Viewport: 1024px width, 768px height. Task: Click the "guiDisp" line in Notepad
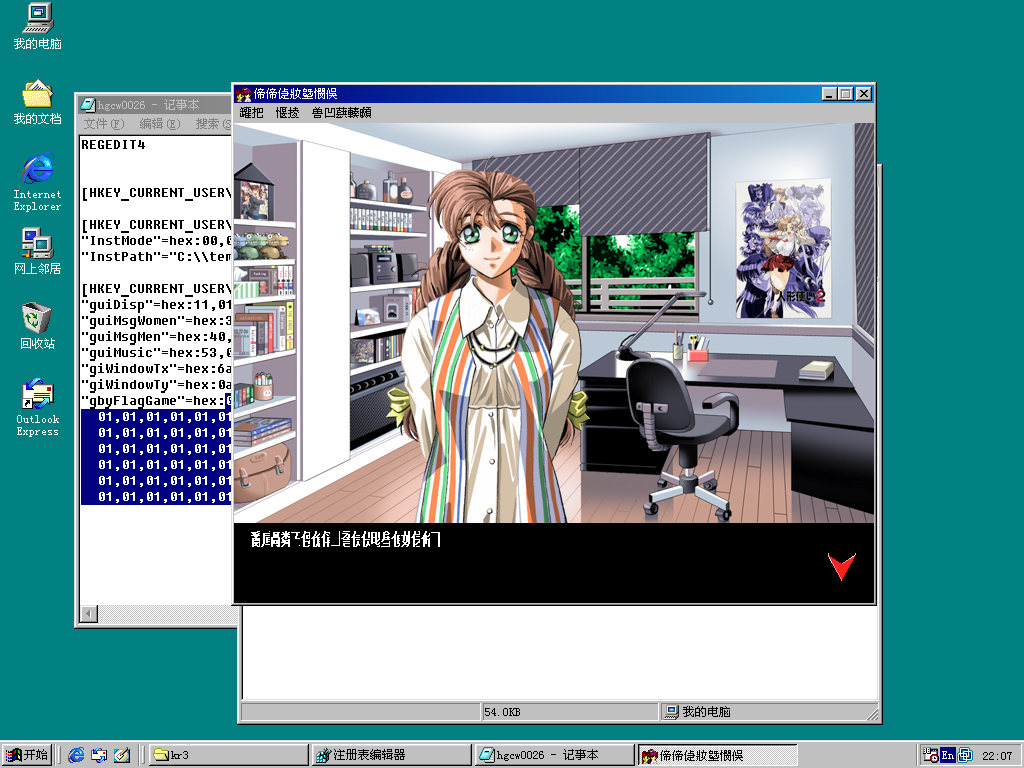(x=156, y=305)
